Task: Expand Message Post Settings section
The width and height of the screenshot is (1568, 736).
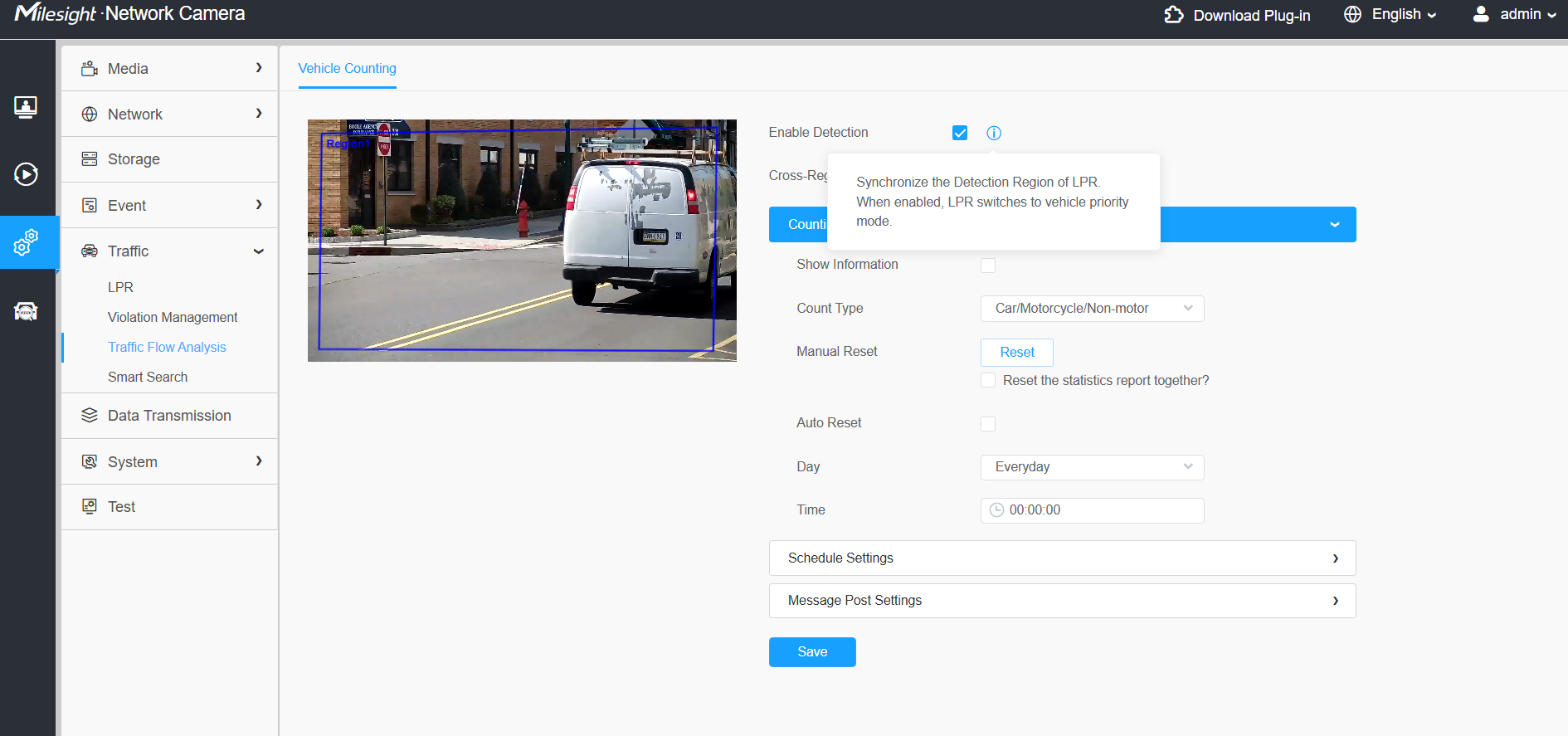Action: coord(1062,601)
